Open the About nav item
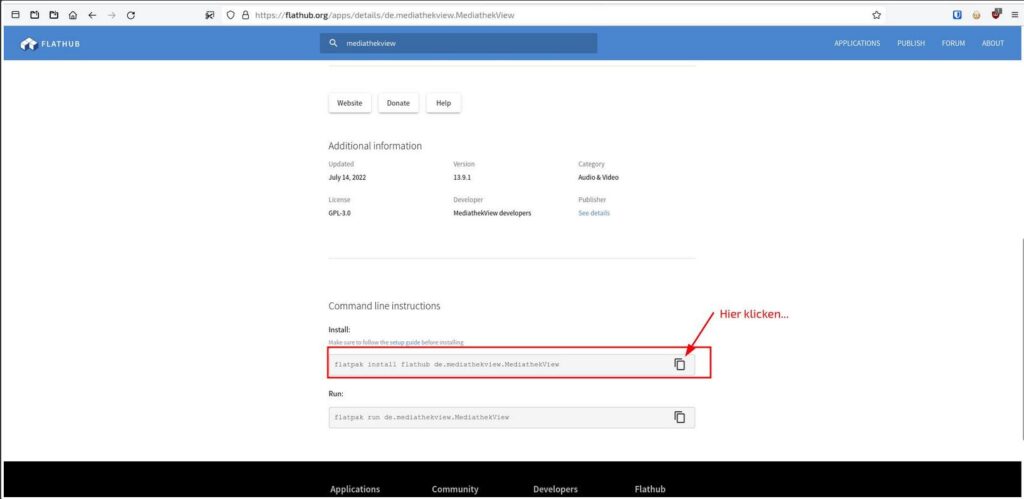 click(993, 43)
